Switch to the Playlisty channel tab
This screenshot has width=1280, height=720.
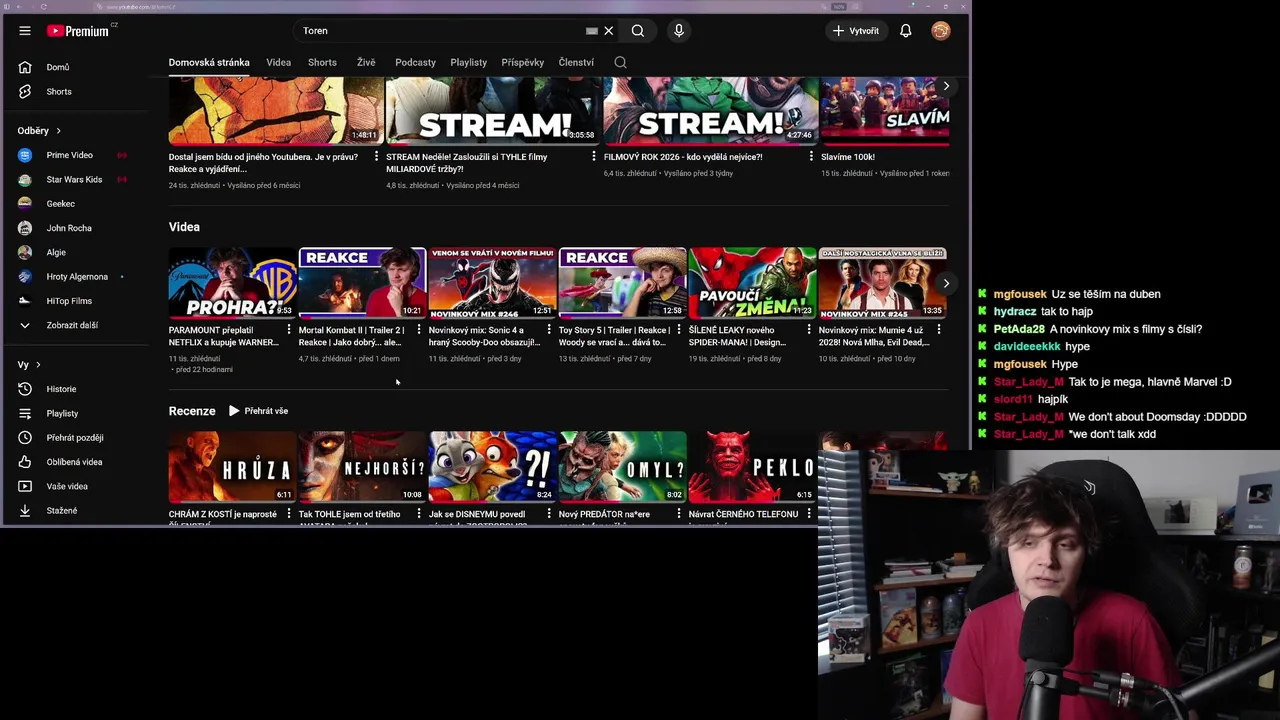[468, 62]
